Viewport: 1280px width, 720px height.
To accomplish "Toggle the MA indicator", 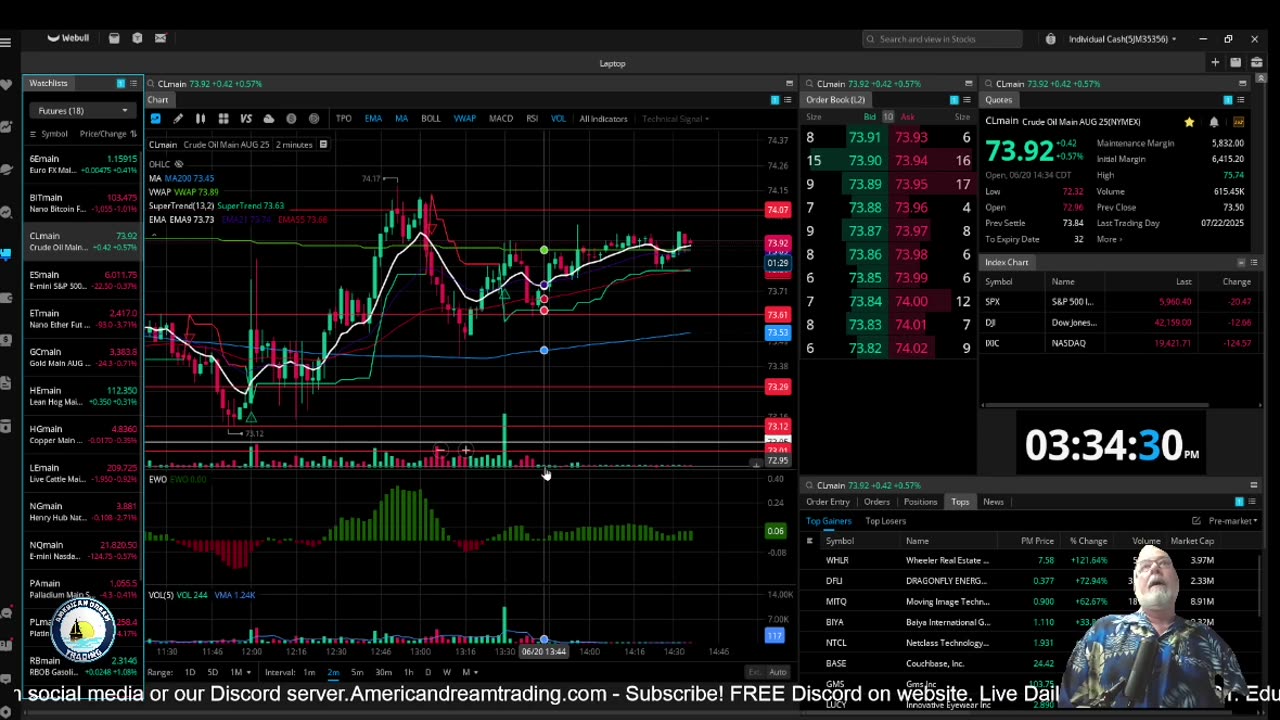I will point(401,119).
